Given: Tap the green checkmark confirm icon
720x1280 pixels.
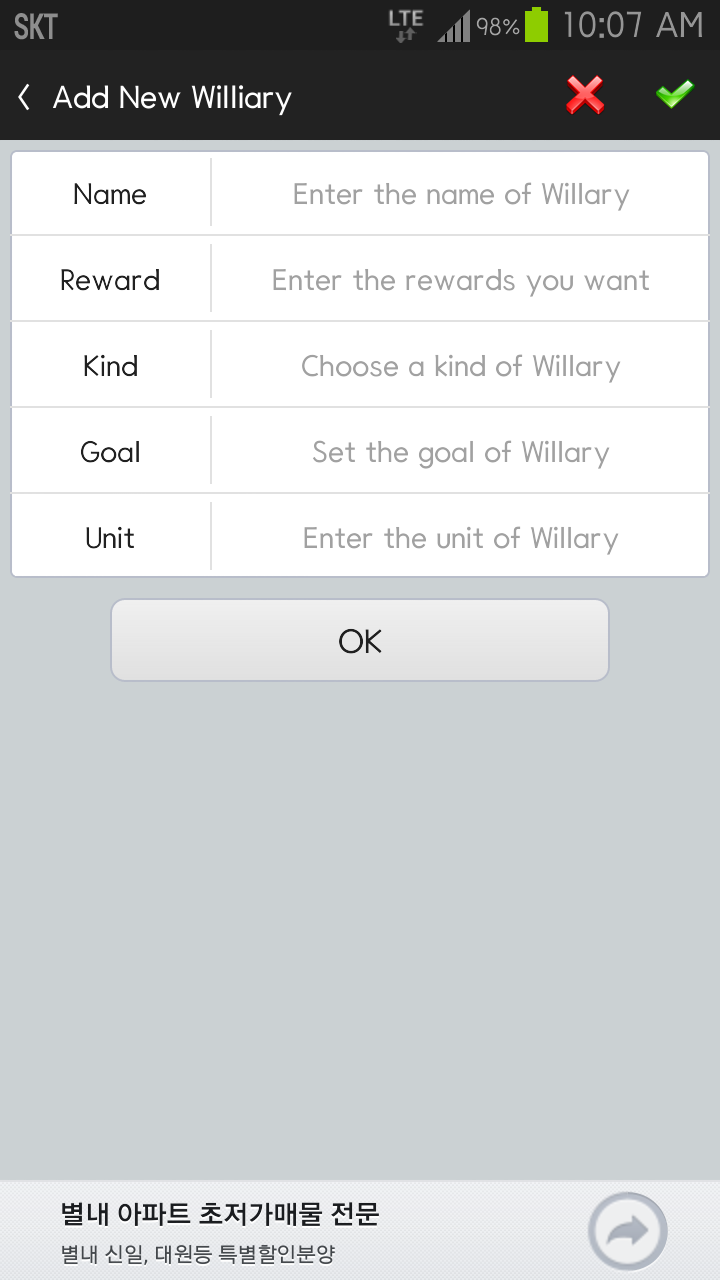Looking at the screenshot, I should coord(675,95).
